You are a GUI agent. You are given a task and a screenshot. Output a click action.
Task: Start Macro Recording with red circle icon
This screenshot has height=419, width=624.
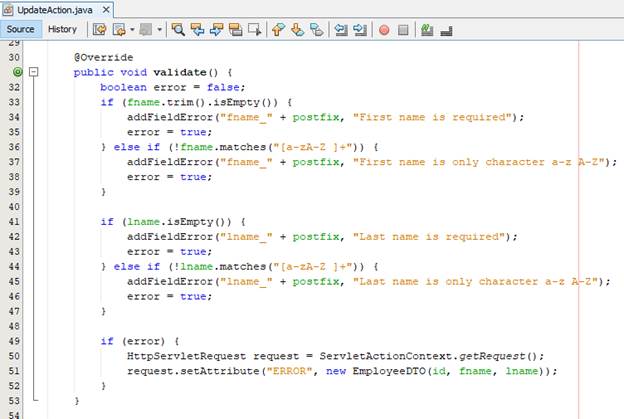pyautogui.click(x=384, y=30)
